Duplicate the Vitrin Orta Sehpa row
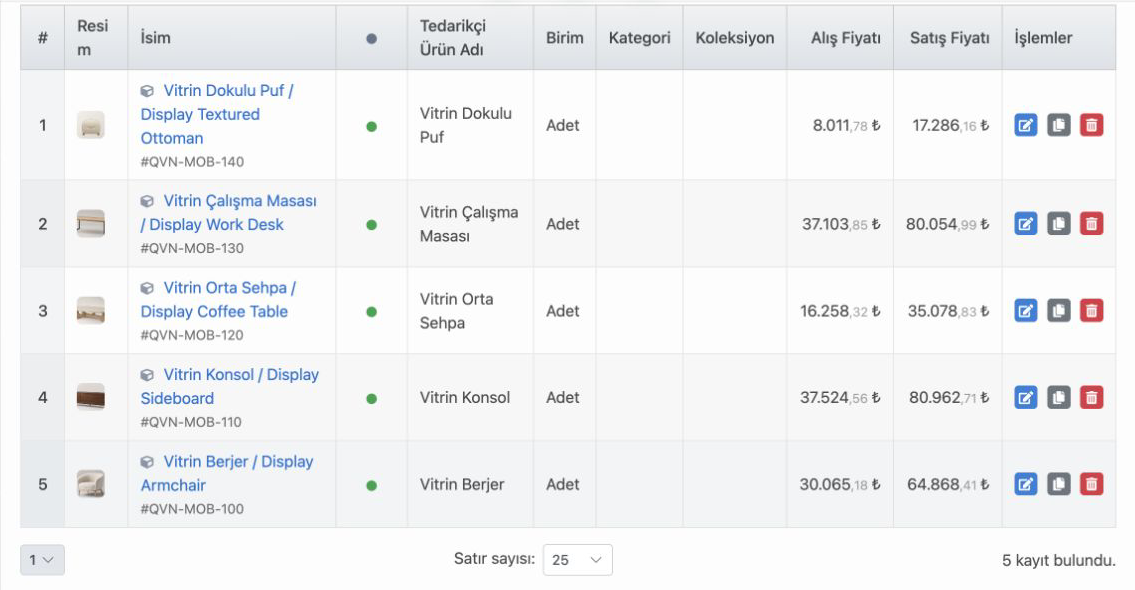This screenshot has width=1135, height=590. coord(1058,311)
